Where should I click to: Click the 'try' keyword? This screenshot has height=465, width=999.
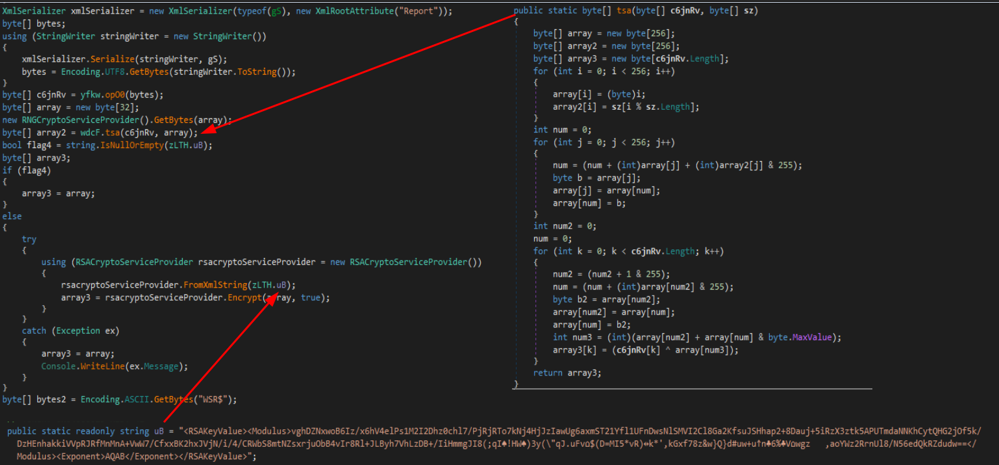[x=29, y=240]
